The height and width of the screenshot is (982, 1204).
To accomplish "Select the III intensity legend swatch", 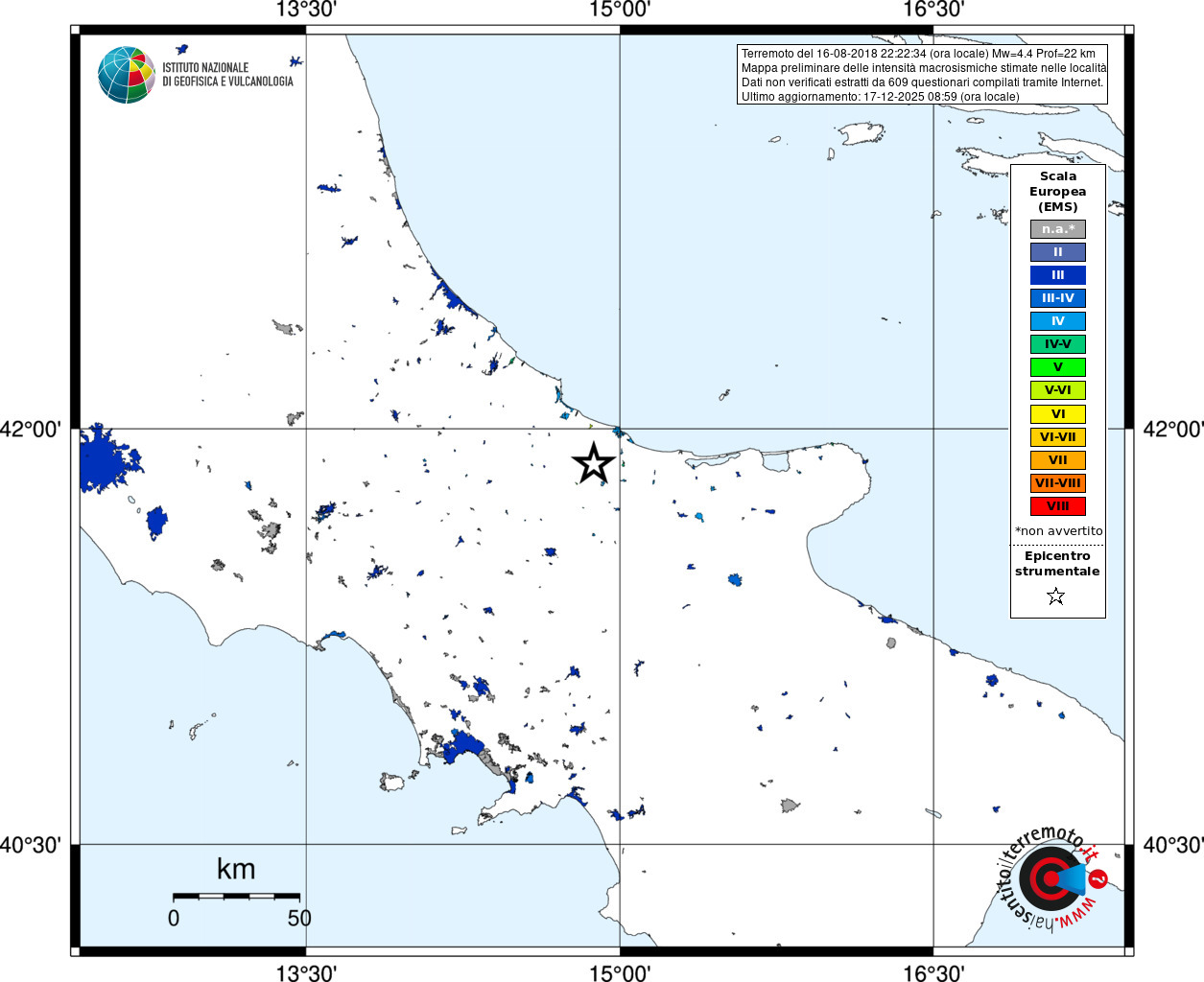I will click(1058, 275).
